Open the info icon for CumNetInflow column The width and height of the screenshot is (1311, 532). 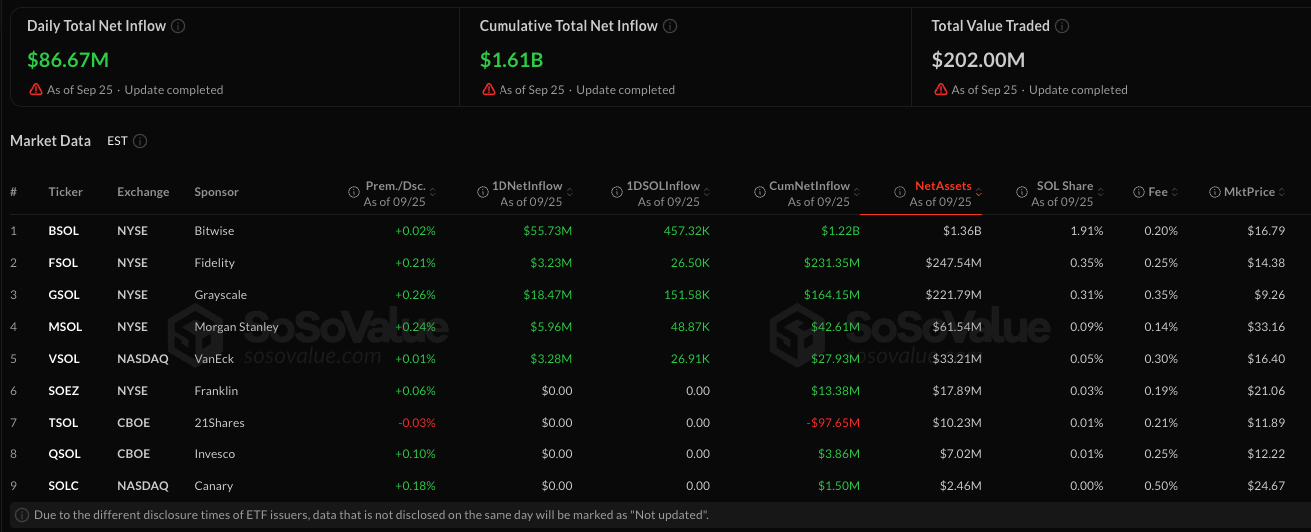coord(758,192)
